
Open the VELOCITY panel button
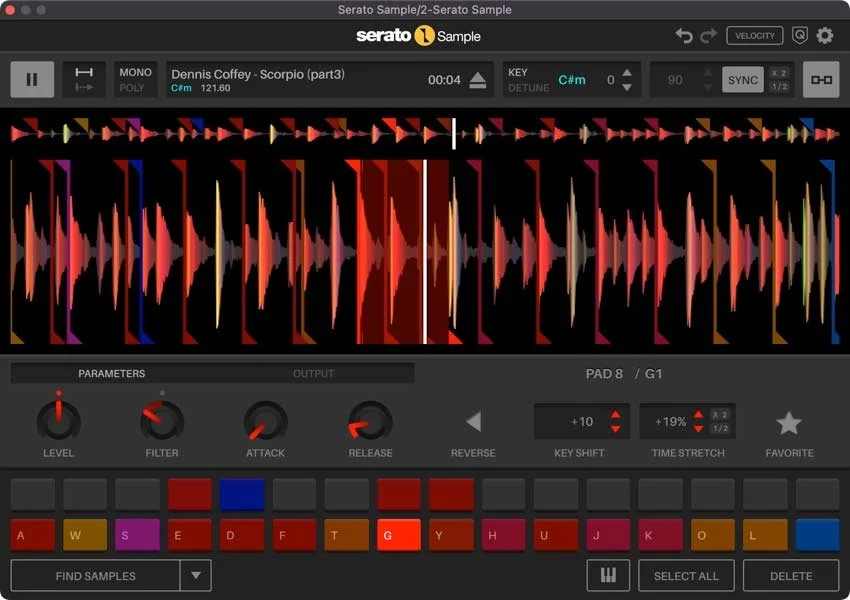pyautogui.click(x=755, y=35)
